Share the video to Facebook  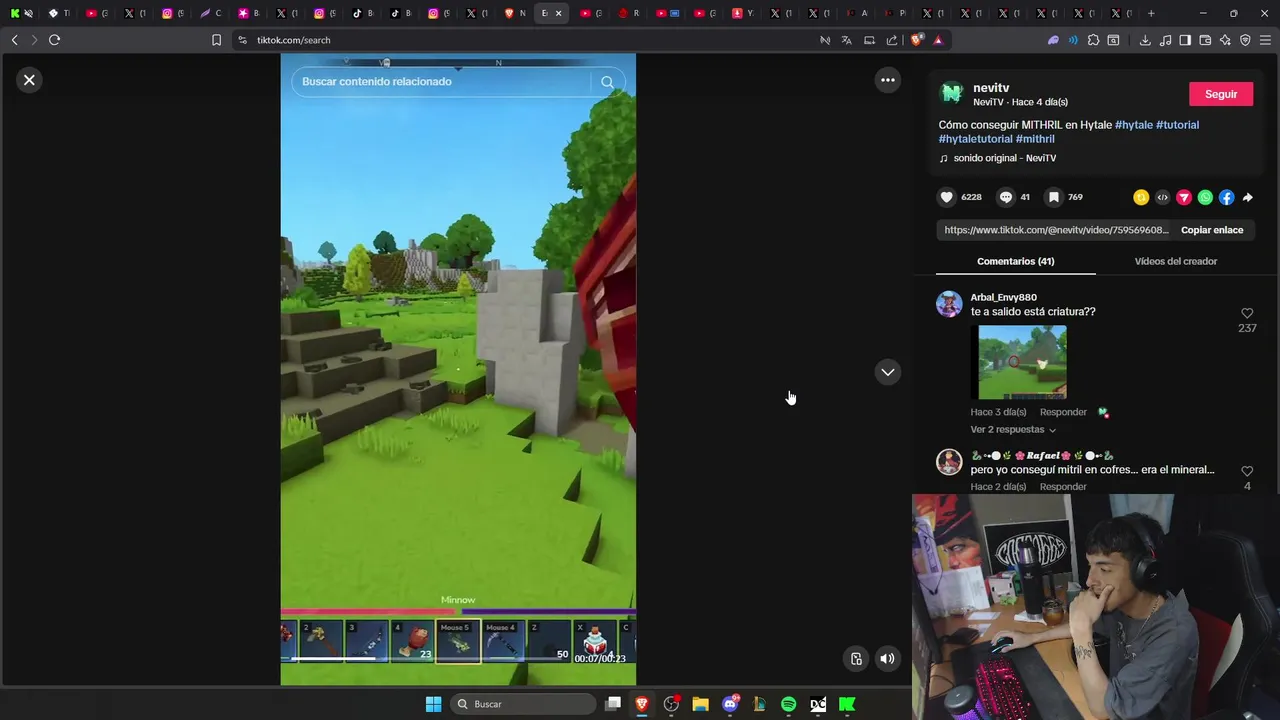(x=1226, y=197)
